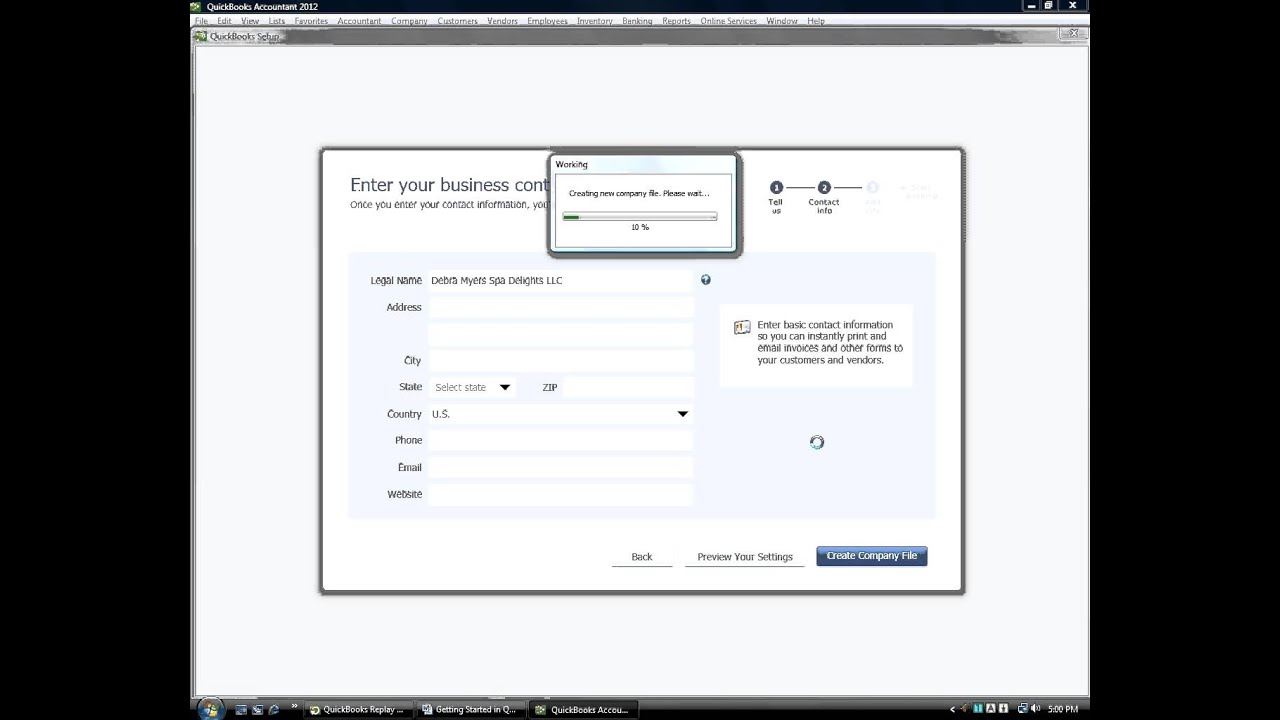Click QuickBooks Accou... taskbar item
1280x720 pixels.
pos(583,709)
